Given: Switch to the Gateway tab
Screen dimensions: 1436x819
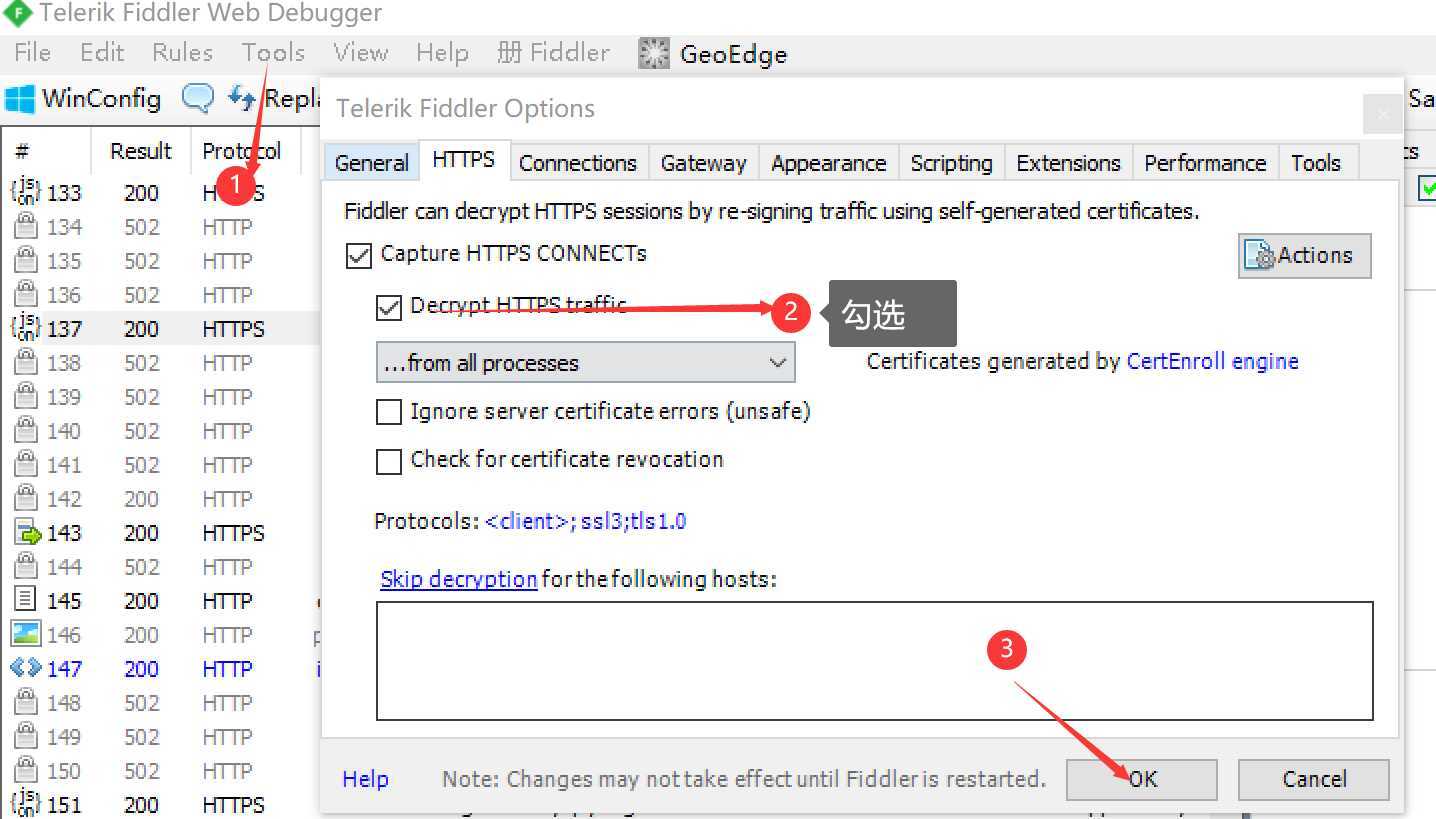Looking at the screenshot, I should [704, 163].
